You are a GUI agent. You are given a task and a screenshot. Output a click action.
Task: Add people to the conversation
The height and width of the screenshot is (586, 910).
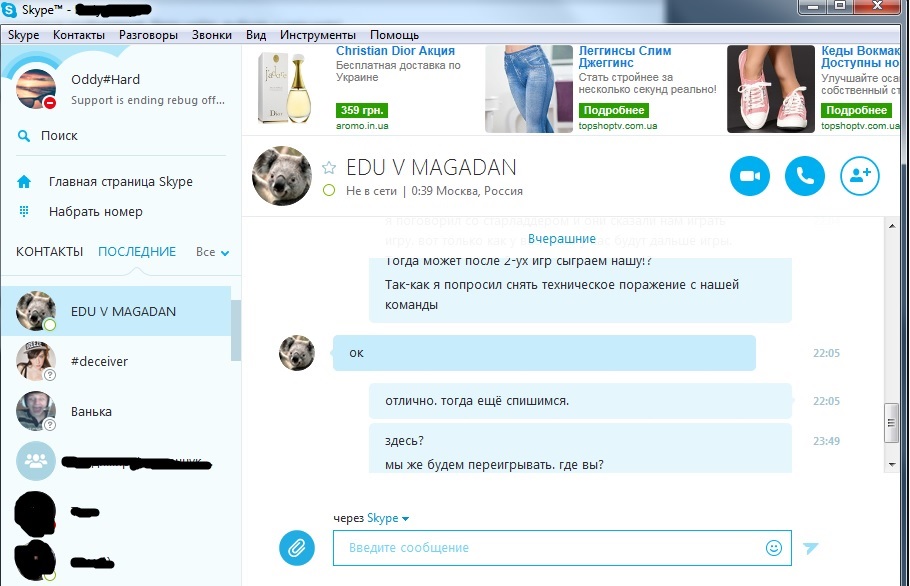[860, 176]
